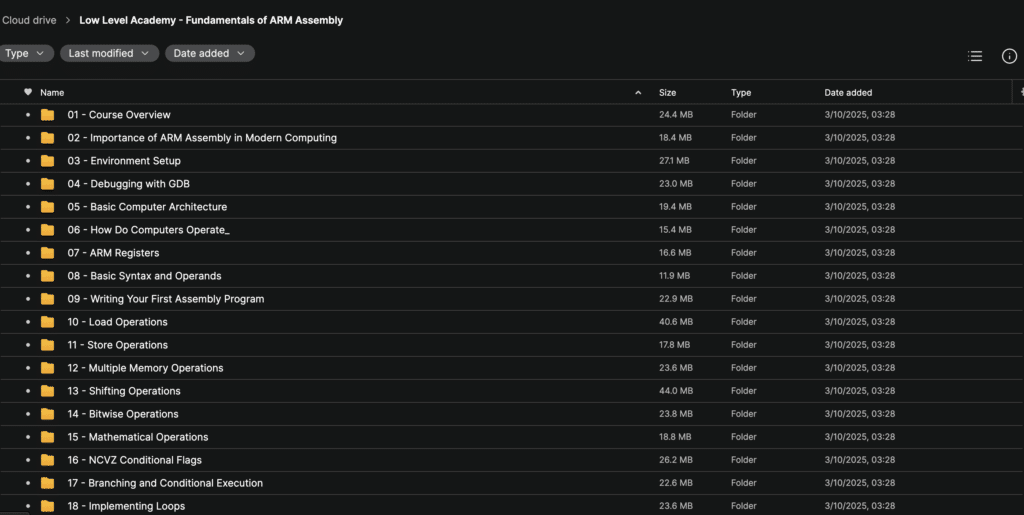Toggle favorite dot for 09 - Writing Your First Assembly Program
1024x515 pixels.
27,299
